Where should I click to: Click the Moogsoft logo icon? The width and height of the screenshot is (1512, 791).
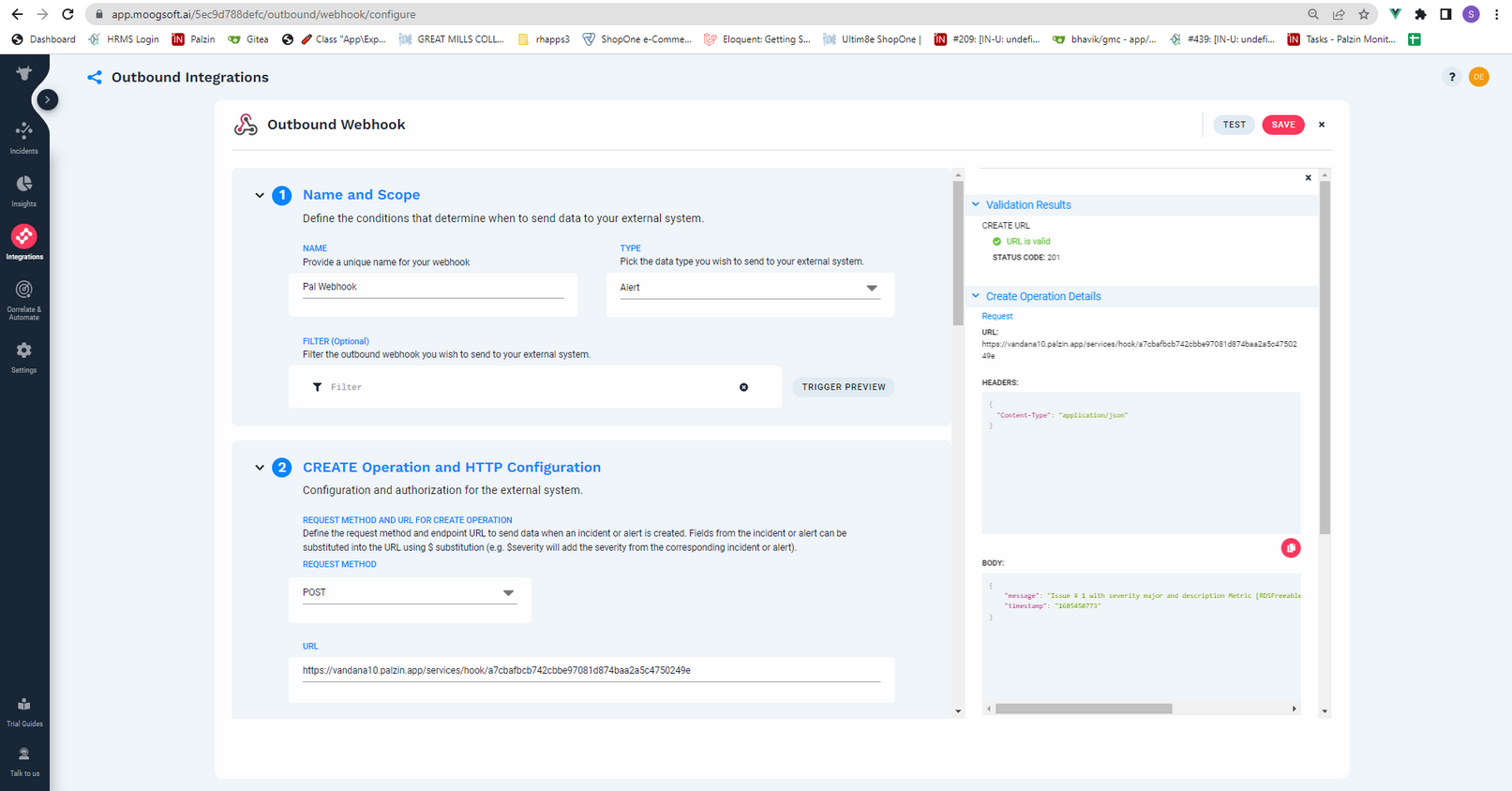pyautogui.click(x=24, y=73)
